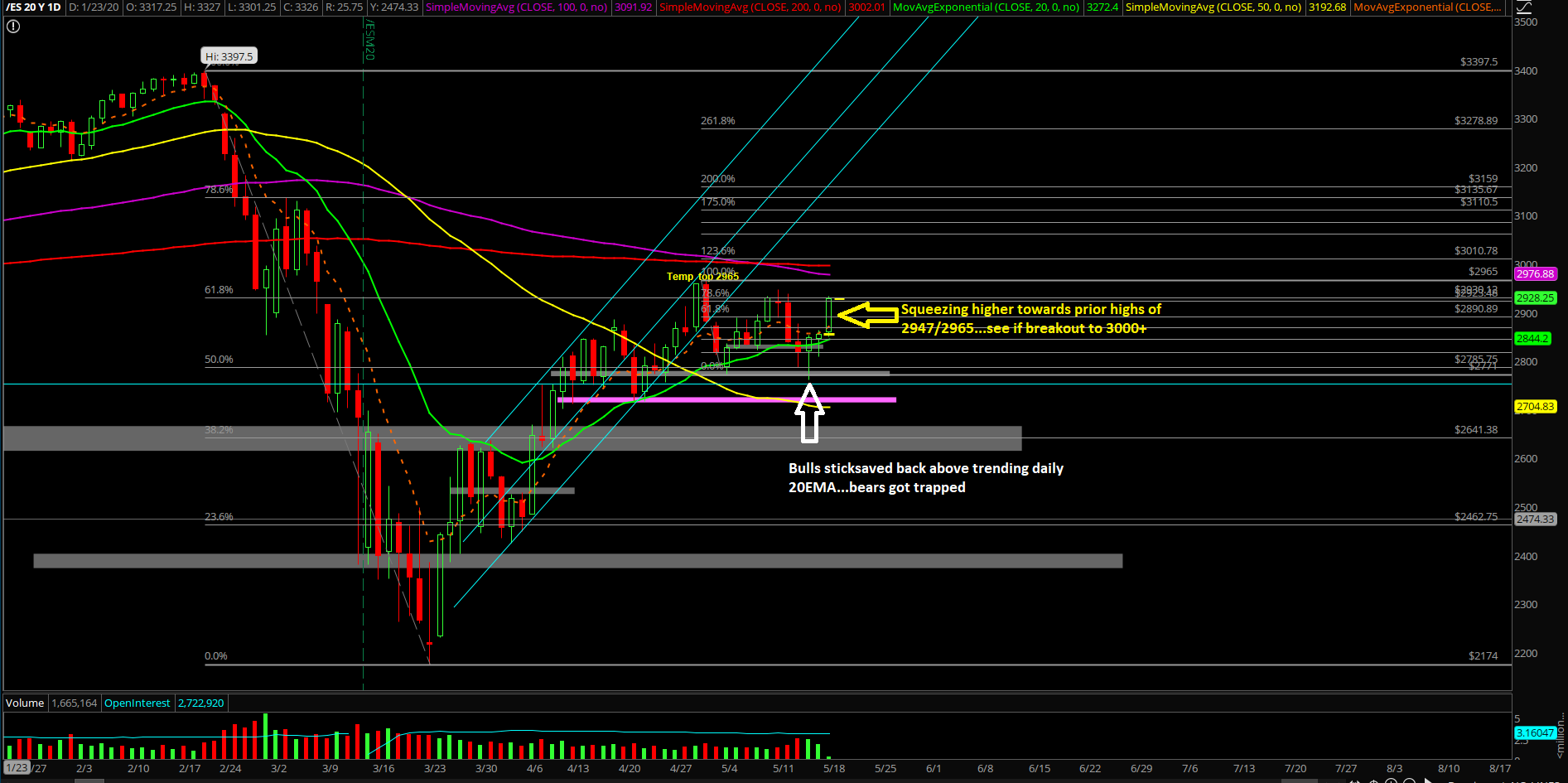The width and height of the screenshot is (1568, 783).
Task: Open SimpleMovingAvg (CLOSE, 100, 0, no) study label
Action: 517,7
